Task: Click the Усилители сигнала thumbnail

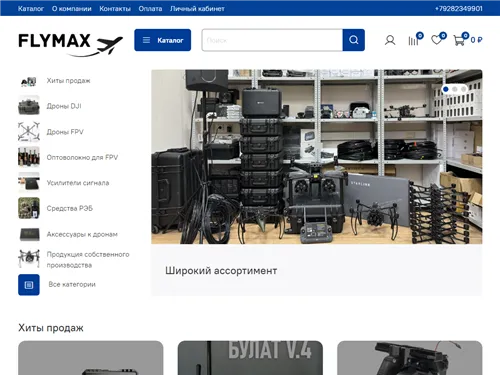Action: [x=29, y=182]
